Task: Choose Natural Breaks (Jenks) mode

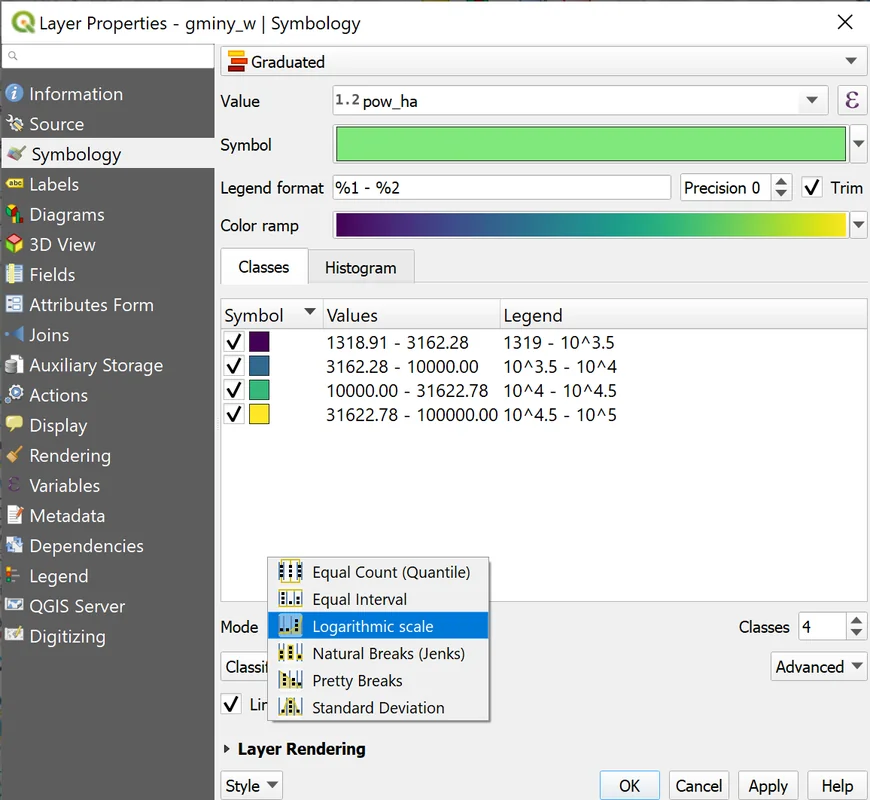Action: 388,654
